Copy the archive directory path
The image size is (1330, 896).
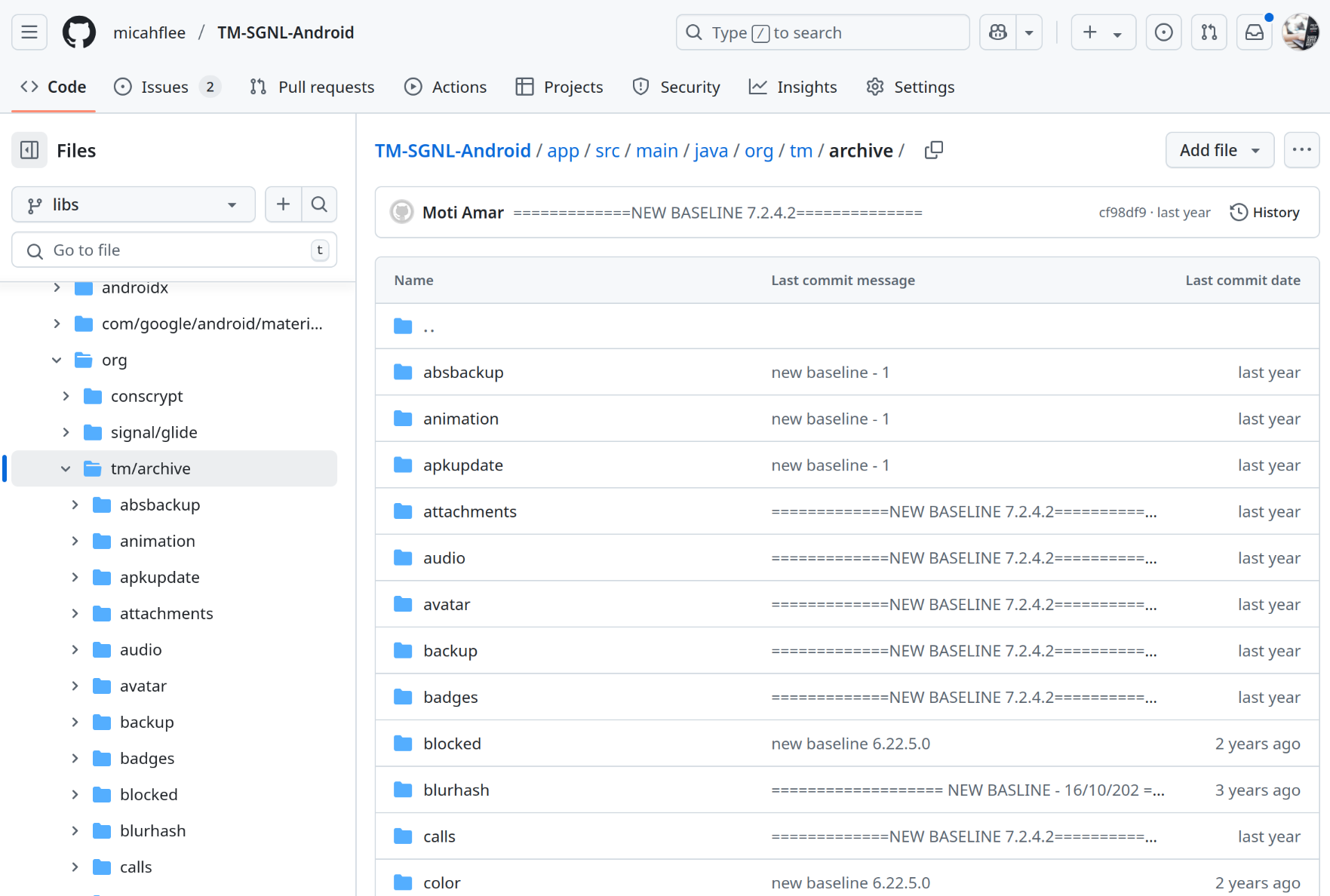[x=934, y=150]
